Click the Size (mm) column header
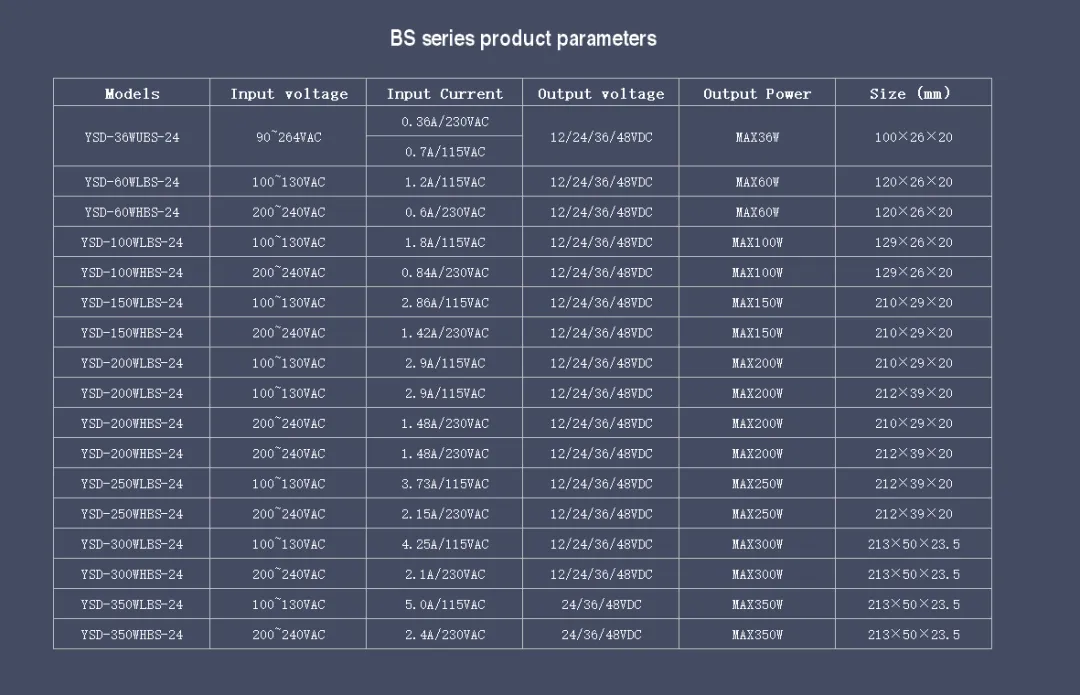This screenshot has width=1080, height=695. [x=913, y=93]
